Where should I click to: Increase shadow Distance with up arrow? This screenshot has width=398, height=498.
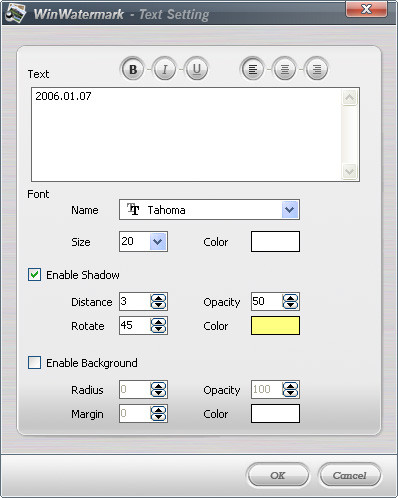[158, 298]
